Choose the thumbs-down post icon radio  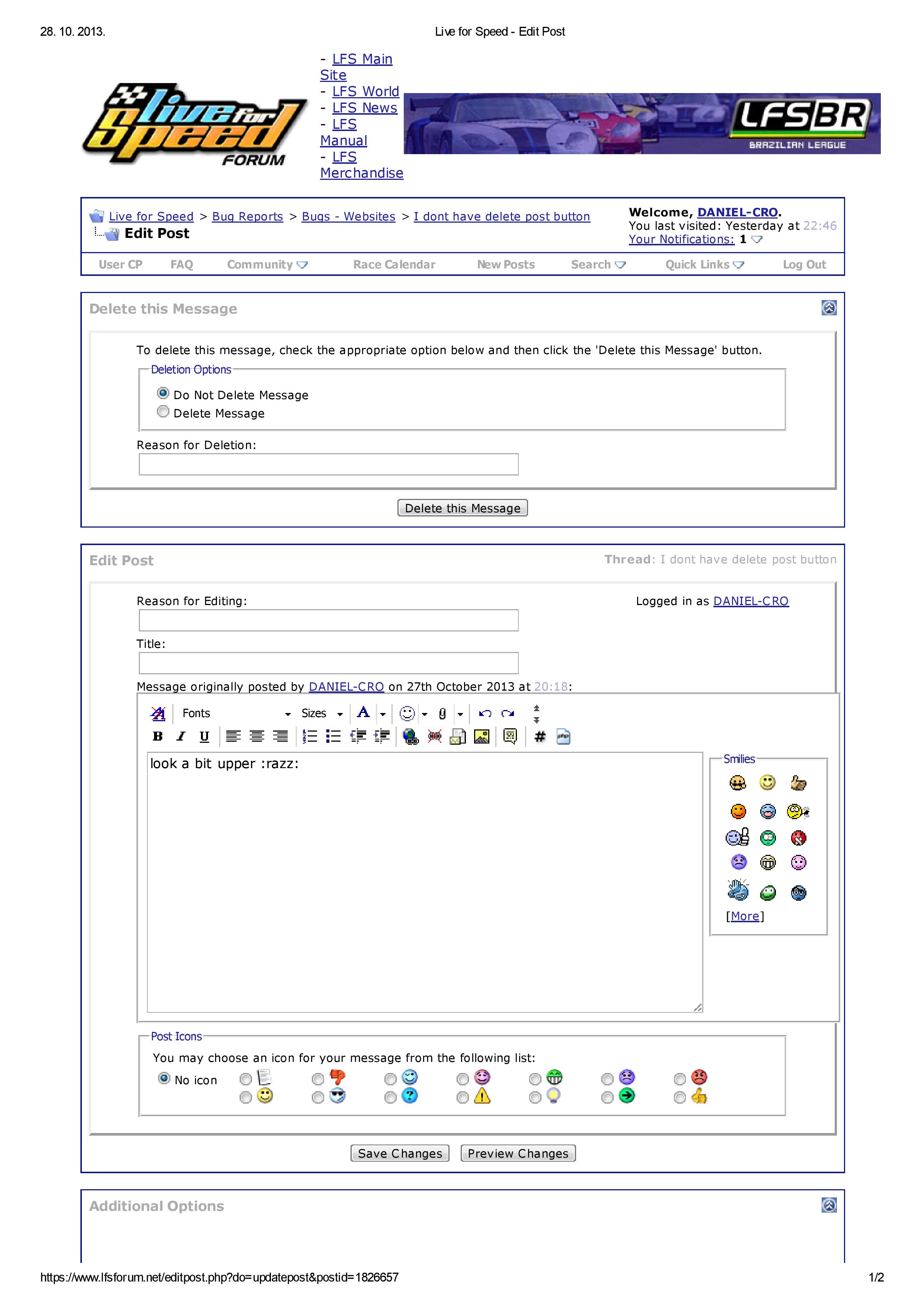click(318, 1079)
